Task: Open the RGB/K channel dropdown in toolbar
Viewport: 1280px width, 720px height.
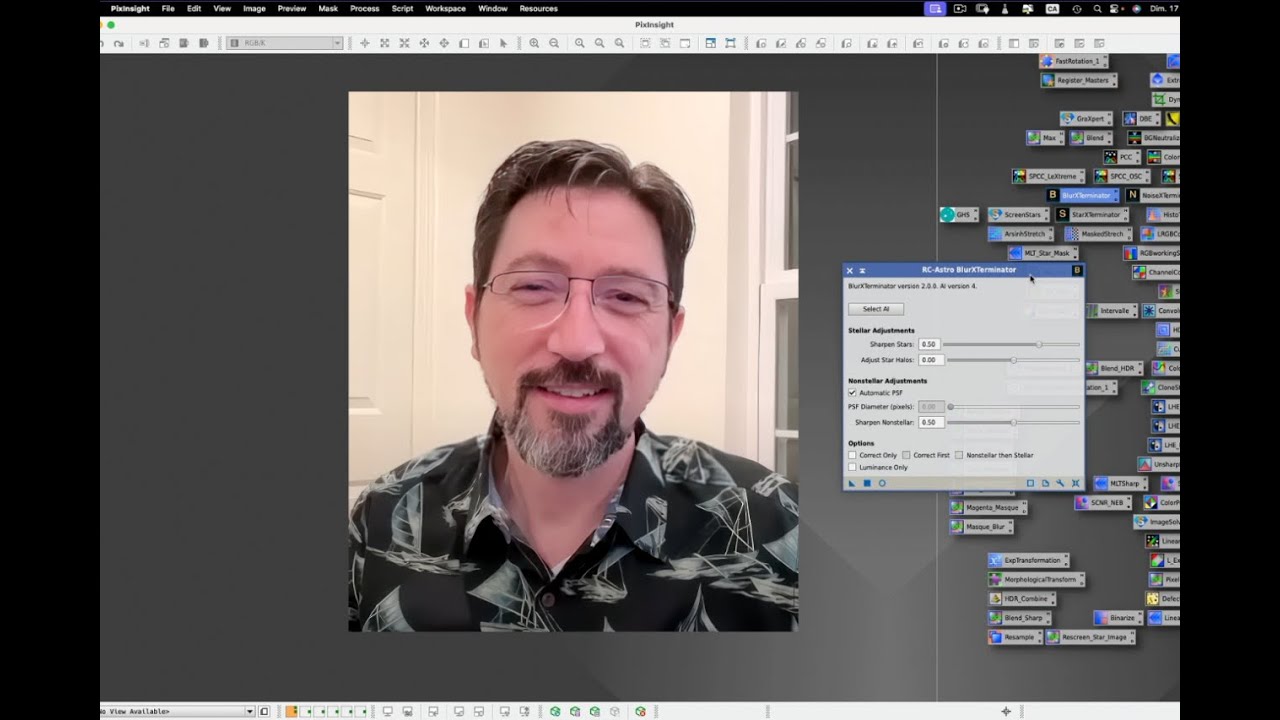Action: tap(285, 43)
